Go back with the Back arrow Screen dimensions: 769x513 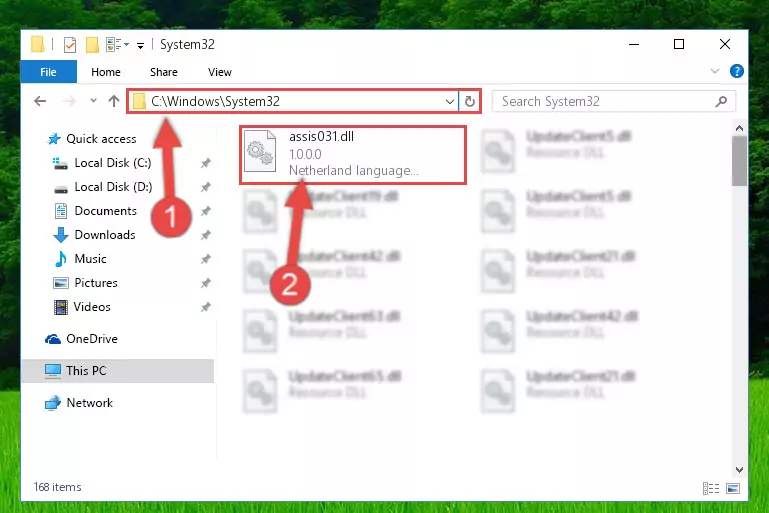(40, 102)
